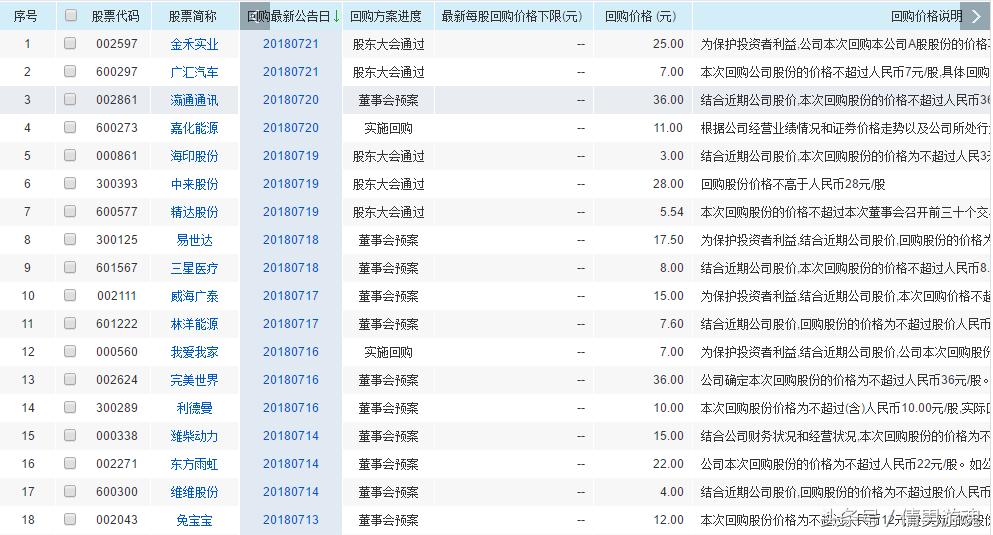The image size is (993, 535).
Task: Click the 最新每股回购价格下限 header
Action: click(x=511, y=16)
